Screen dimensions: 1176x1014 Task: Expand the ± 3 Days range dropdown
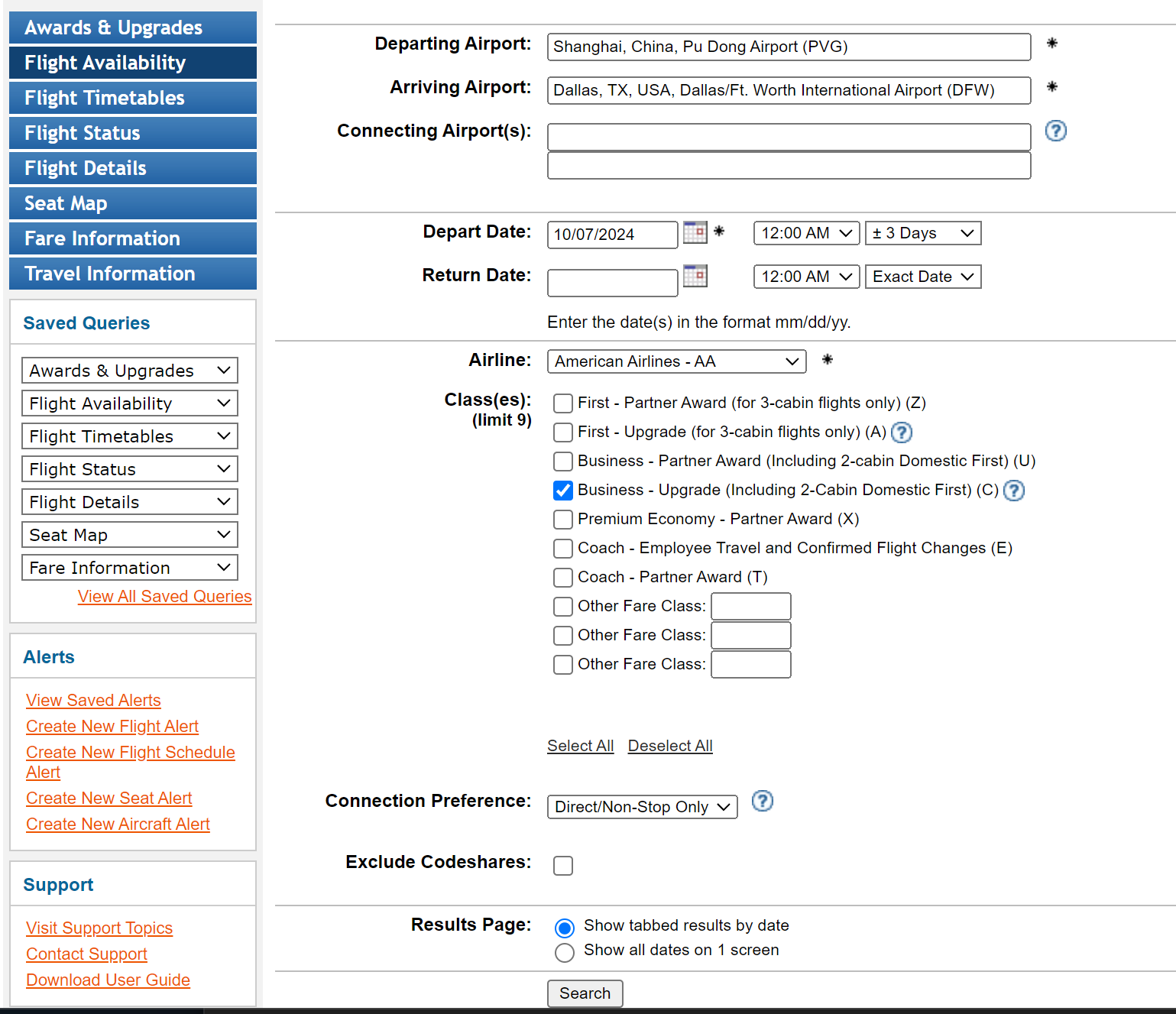pyautogui.click(x=922, y=233)
